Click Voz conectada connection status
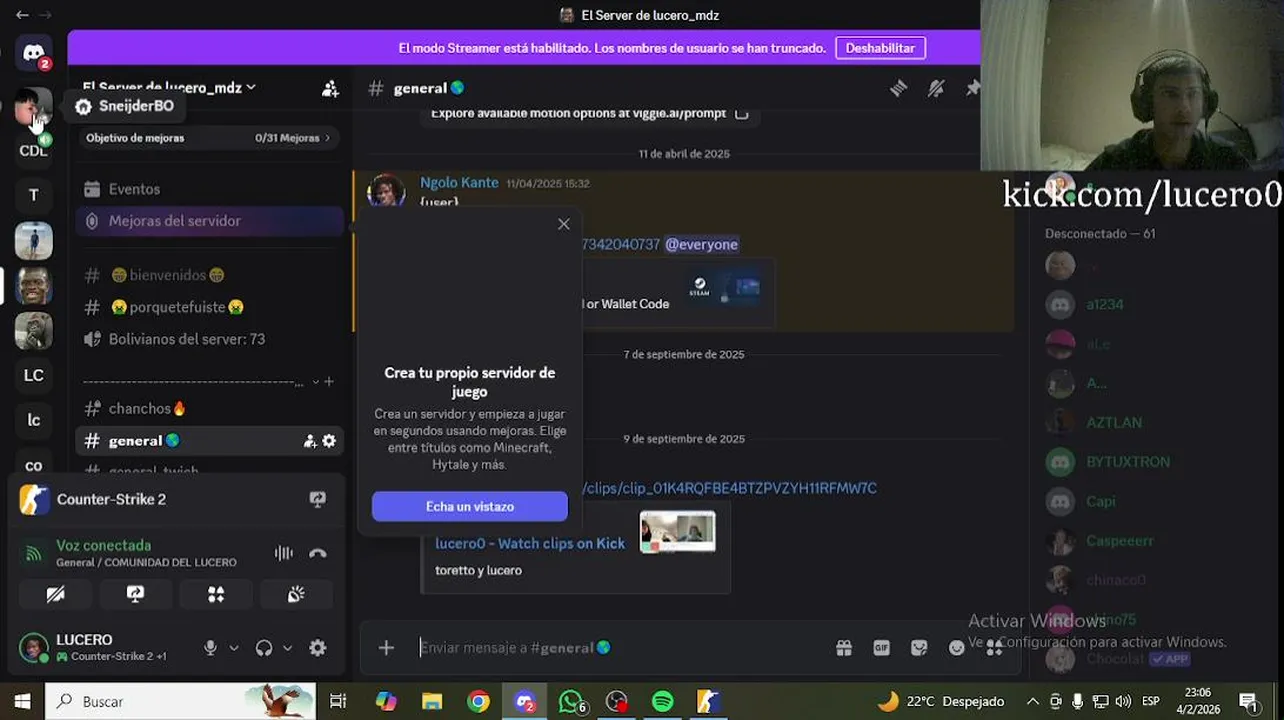The image size is (1284, 720). [103, 545]
